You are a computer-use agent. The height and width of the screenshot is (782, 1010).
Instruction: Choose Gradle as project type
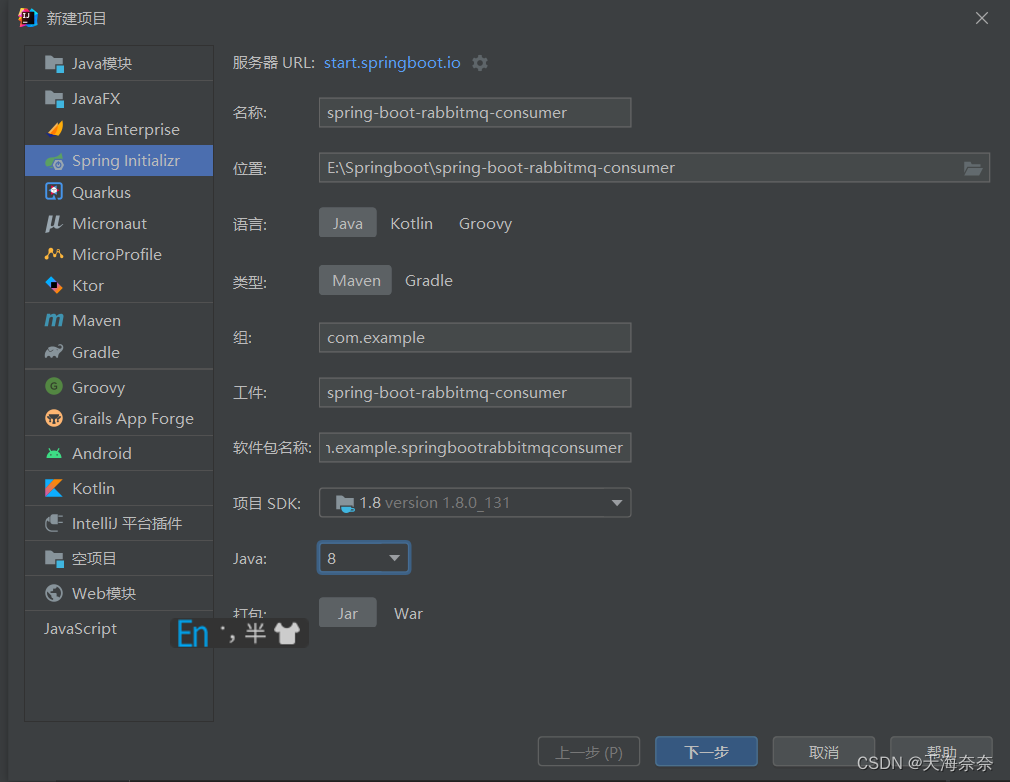(429, 280)
